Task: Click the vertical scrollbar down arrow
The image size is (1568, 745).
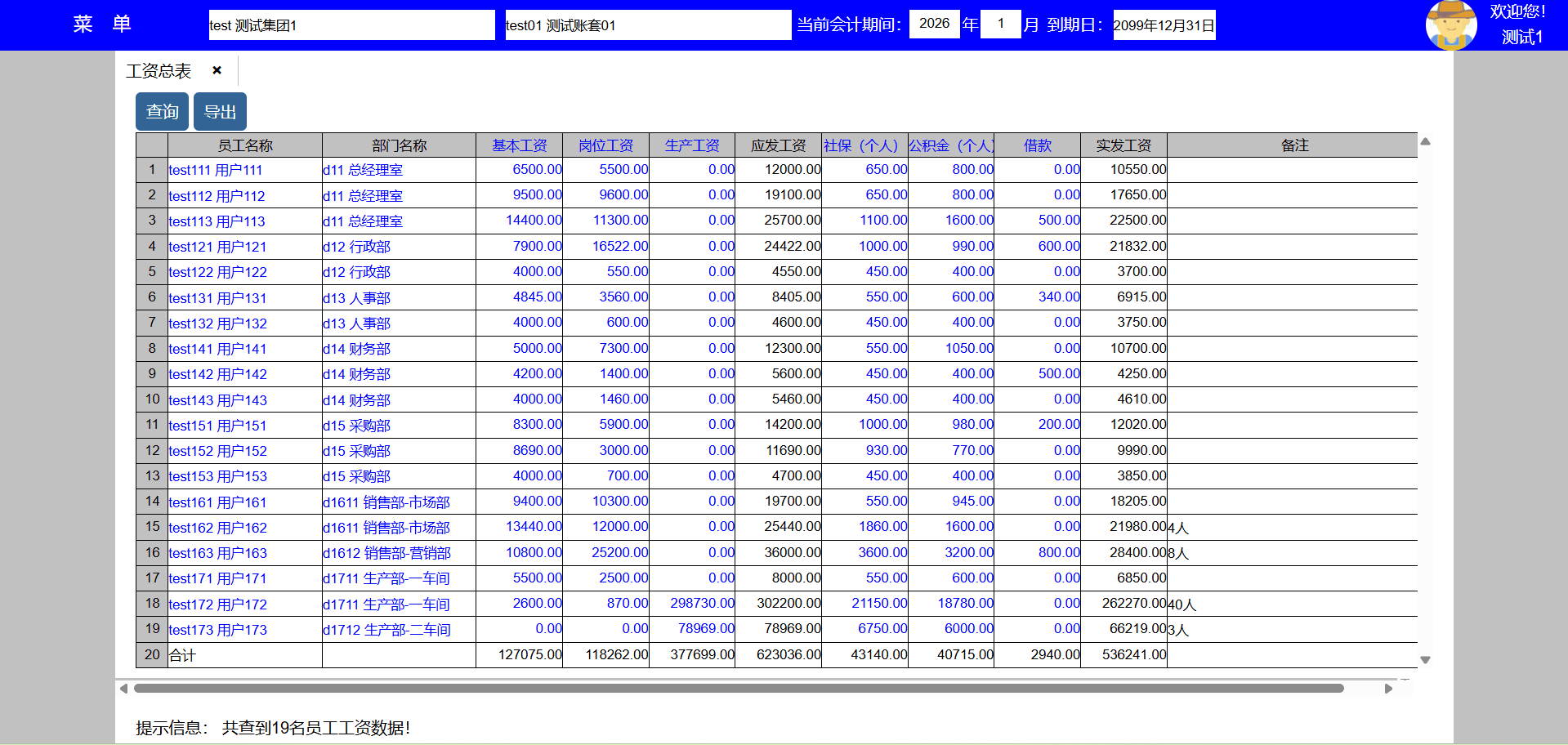Action: [1425, 659]
